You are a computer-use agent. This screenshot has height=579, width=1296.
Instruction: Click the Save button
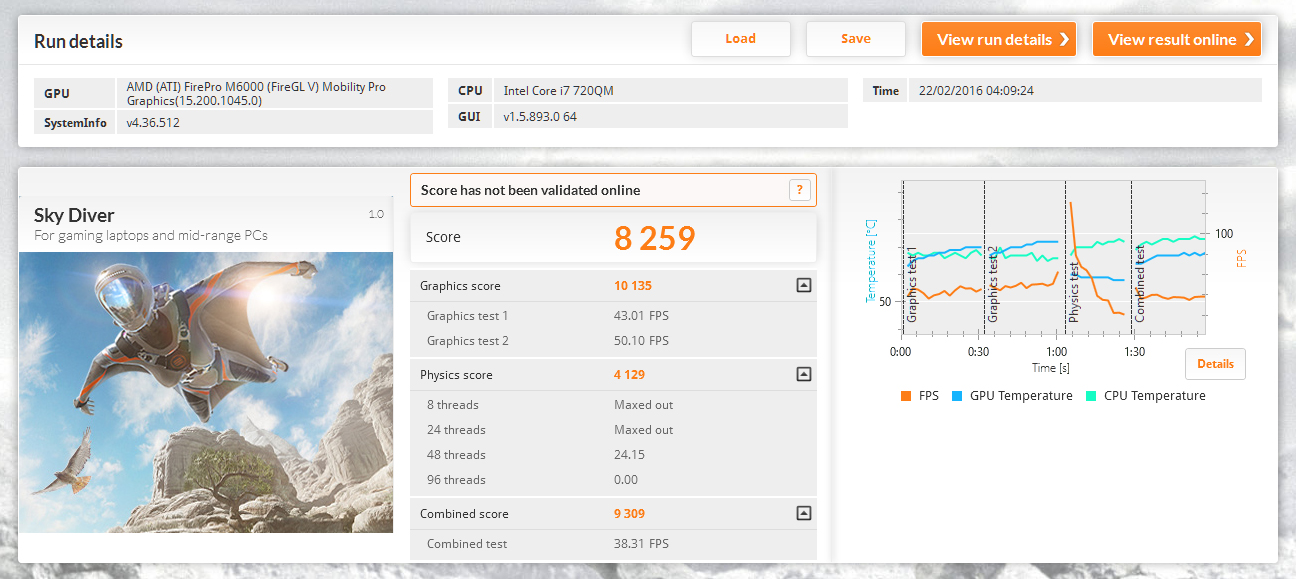tap(855, 39)
